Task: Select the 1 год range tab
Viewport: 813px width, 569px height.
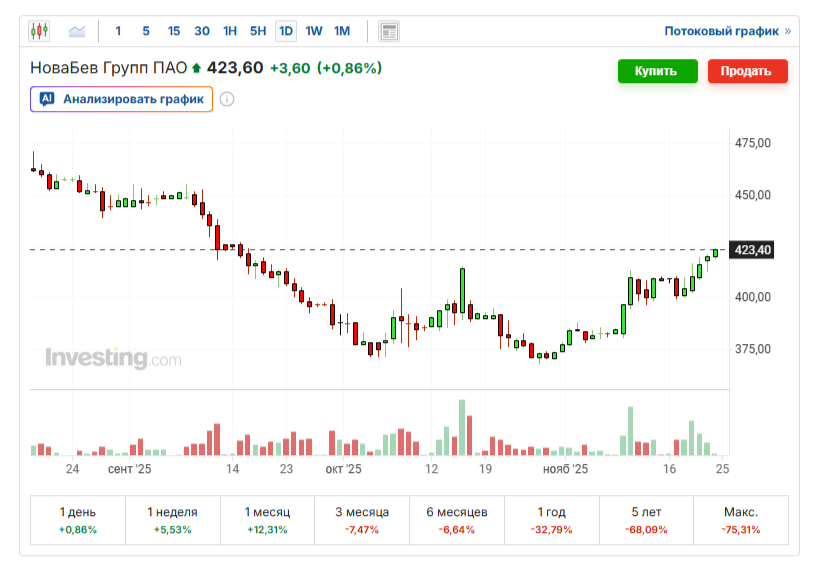Action: (x=552, y=520)
